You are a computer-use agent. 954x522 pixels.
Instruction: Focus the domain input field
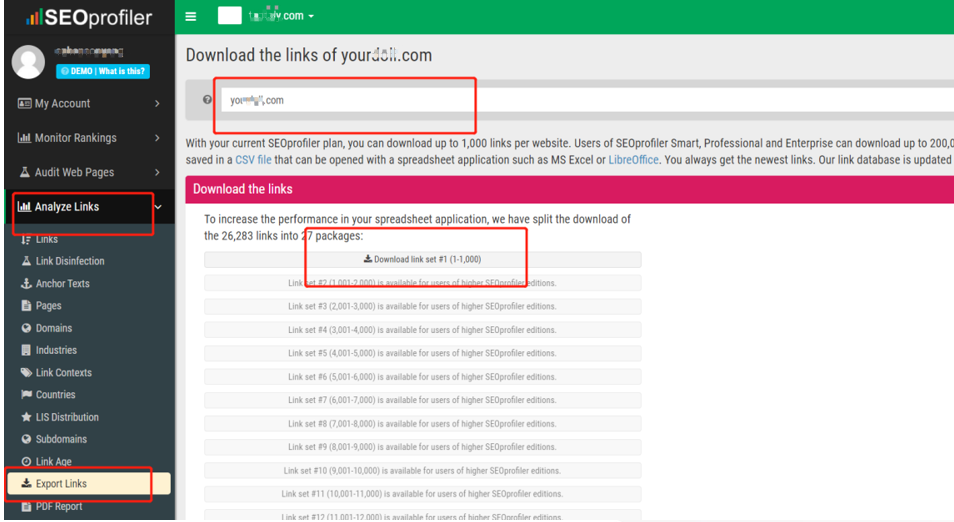coord(587,100)
